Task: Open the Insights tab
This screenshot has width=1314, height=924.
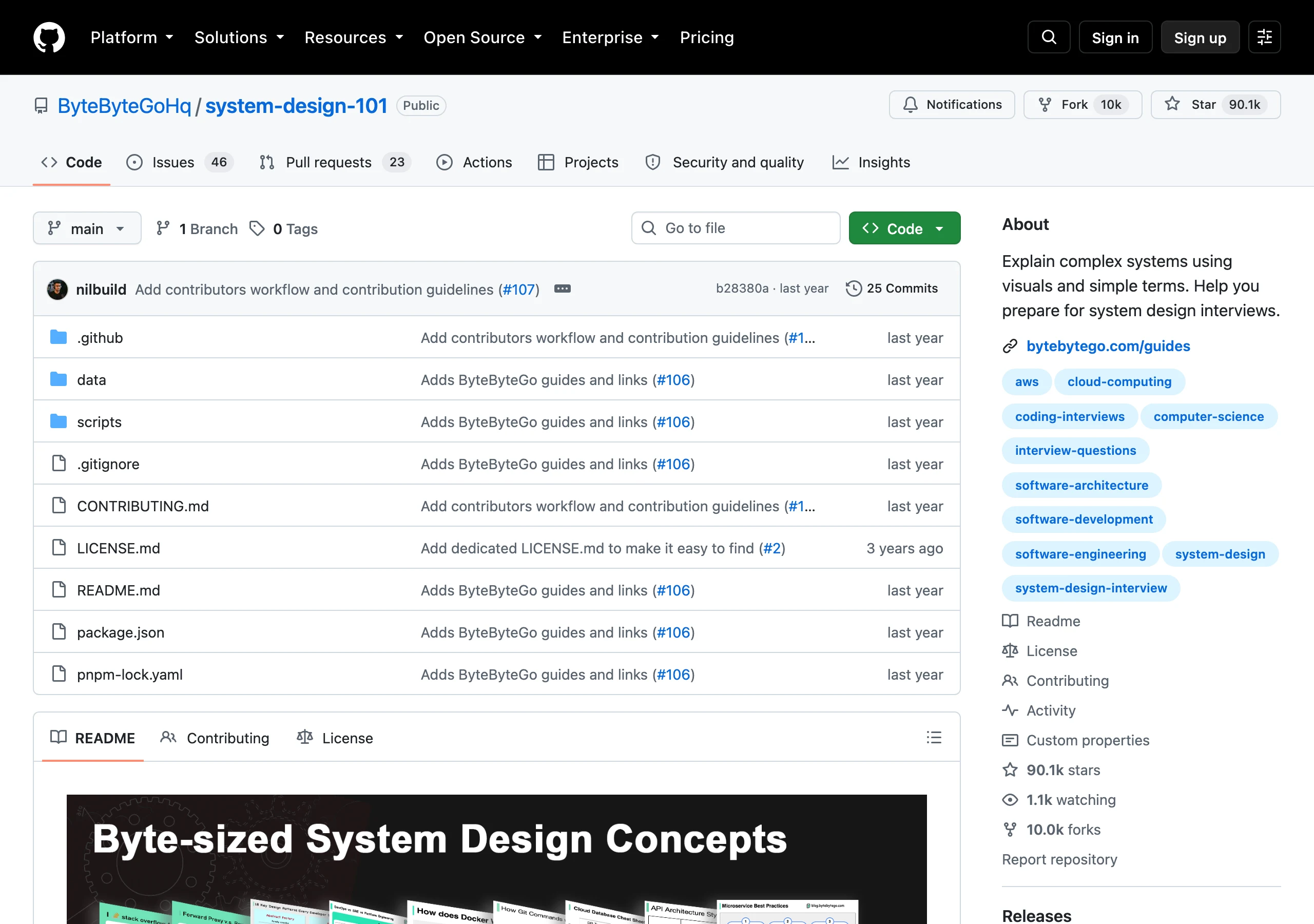Action: (871, 163)
